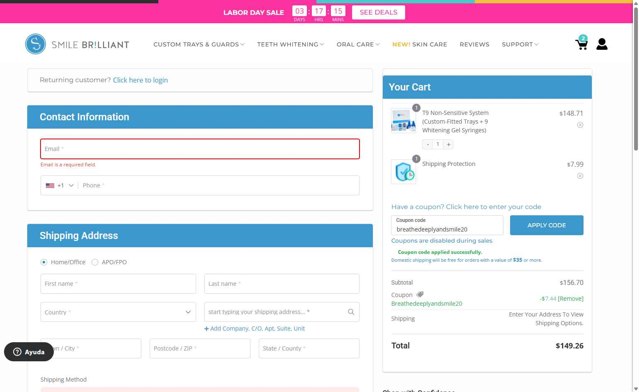Click here to login link

140,80
